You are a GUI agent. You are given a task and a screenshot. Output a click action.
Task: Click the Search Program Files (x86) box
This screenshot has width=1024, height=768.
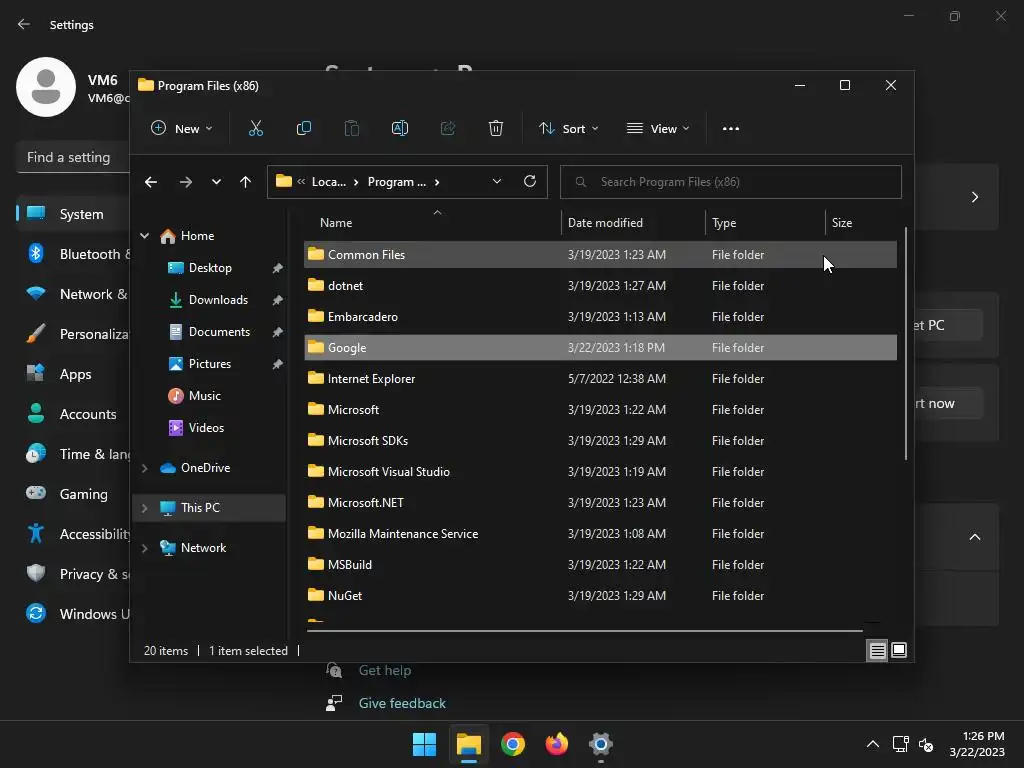(731, 182)
